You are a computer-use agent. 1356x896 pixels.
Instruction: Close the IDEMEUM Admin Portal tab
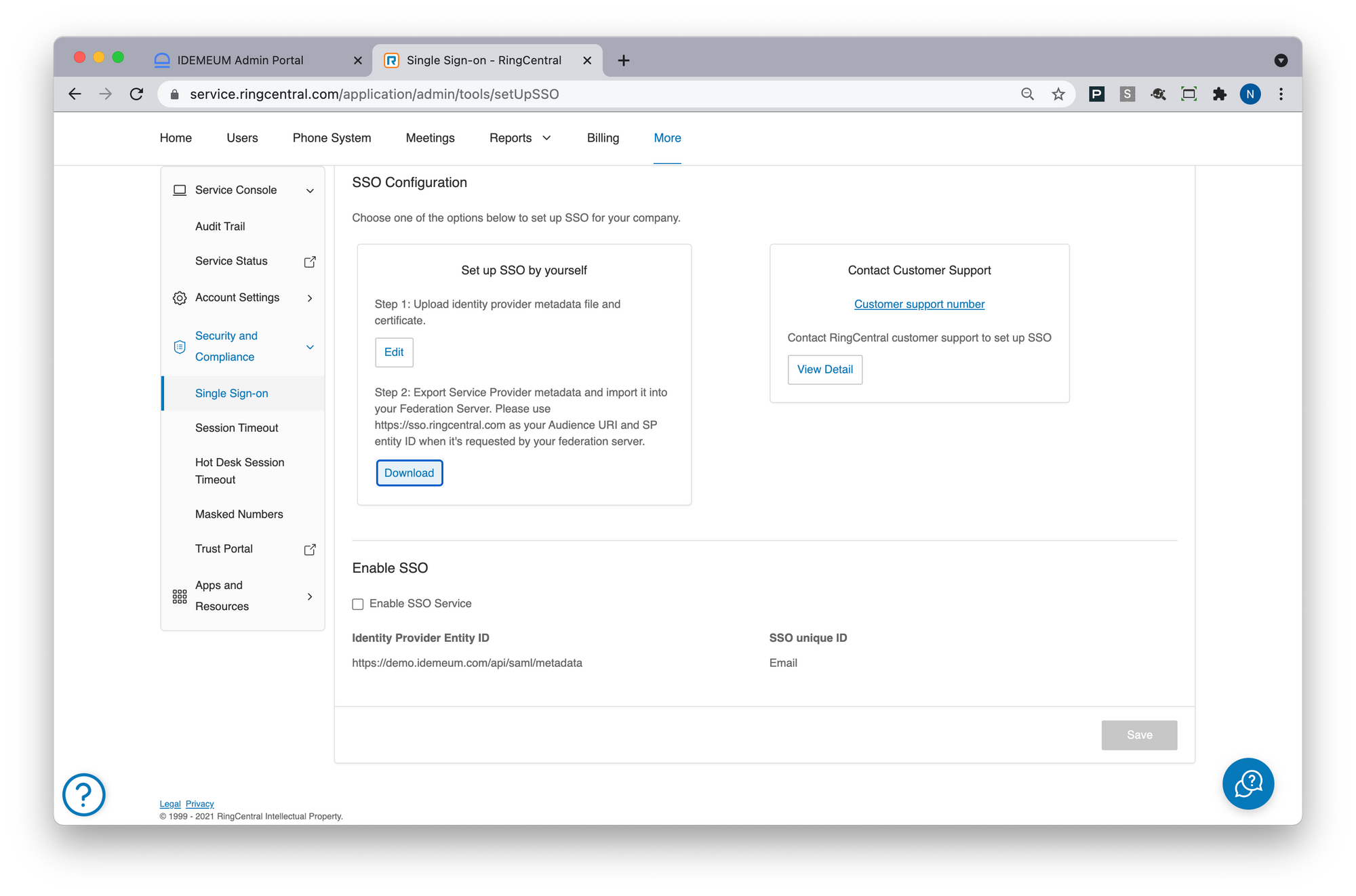tap(358, 60)
